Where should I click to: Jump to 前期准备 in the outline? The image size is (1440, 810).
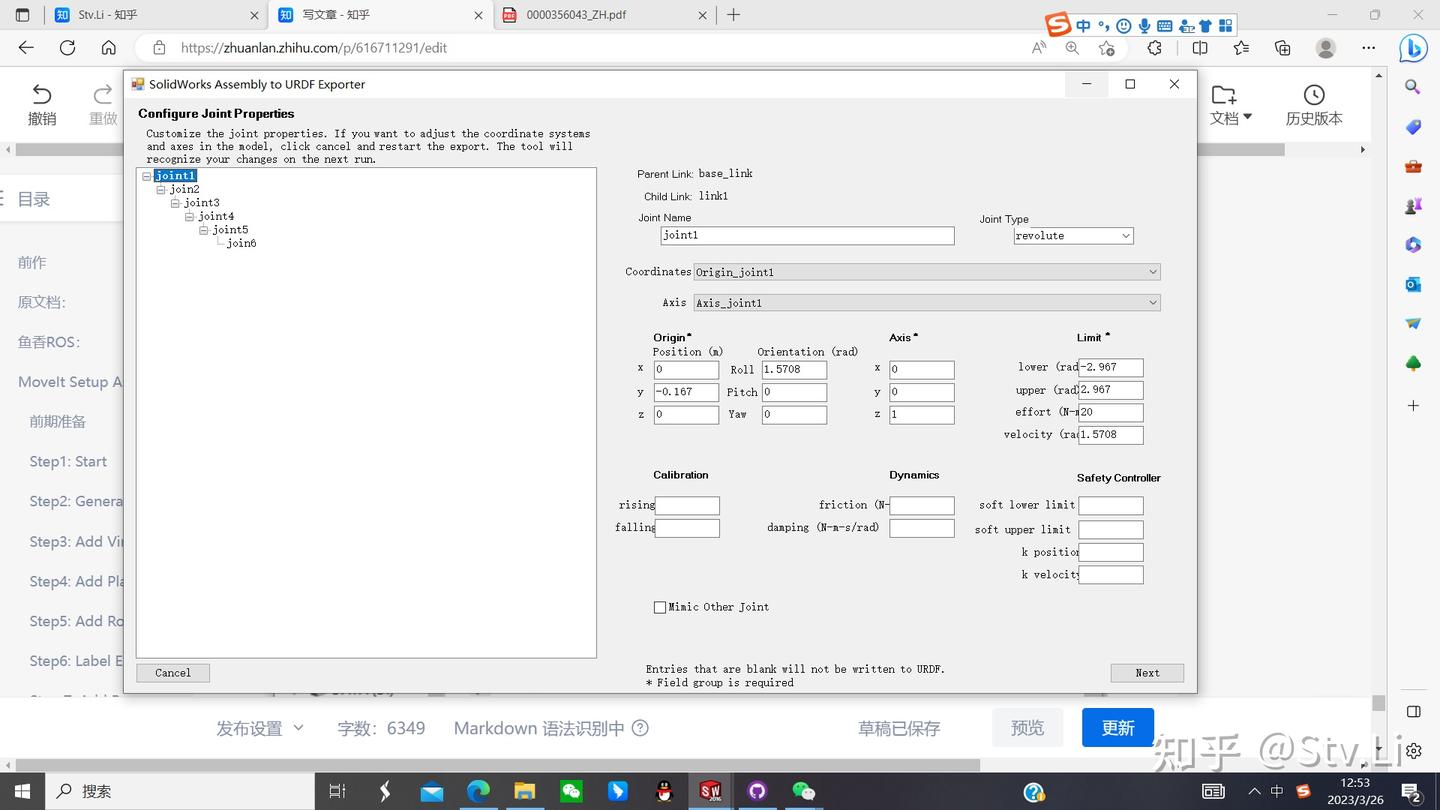tap(58, 421)
